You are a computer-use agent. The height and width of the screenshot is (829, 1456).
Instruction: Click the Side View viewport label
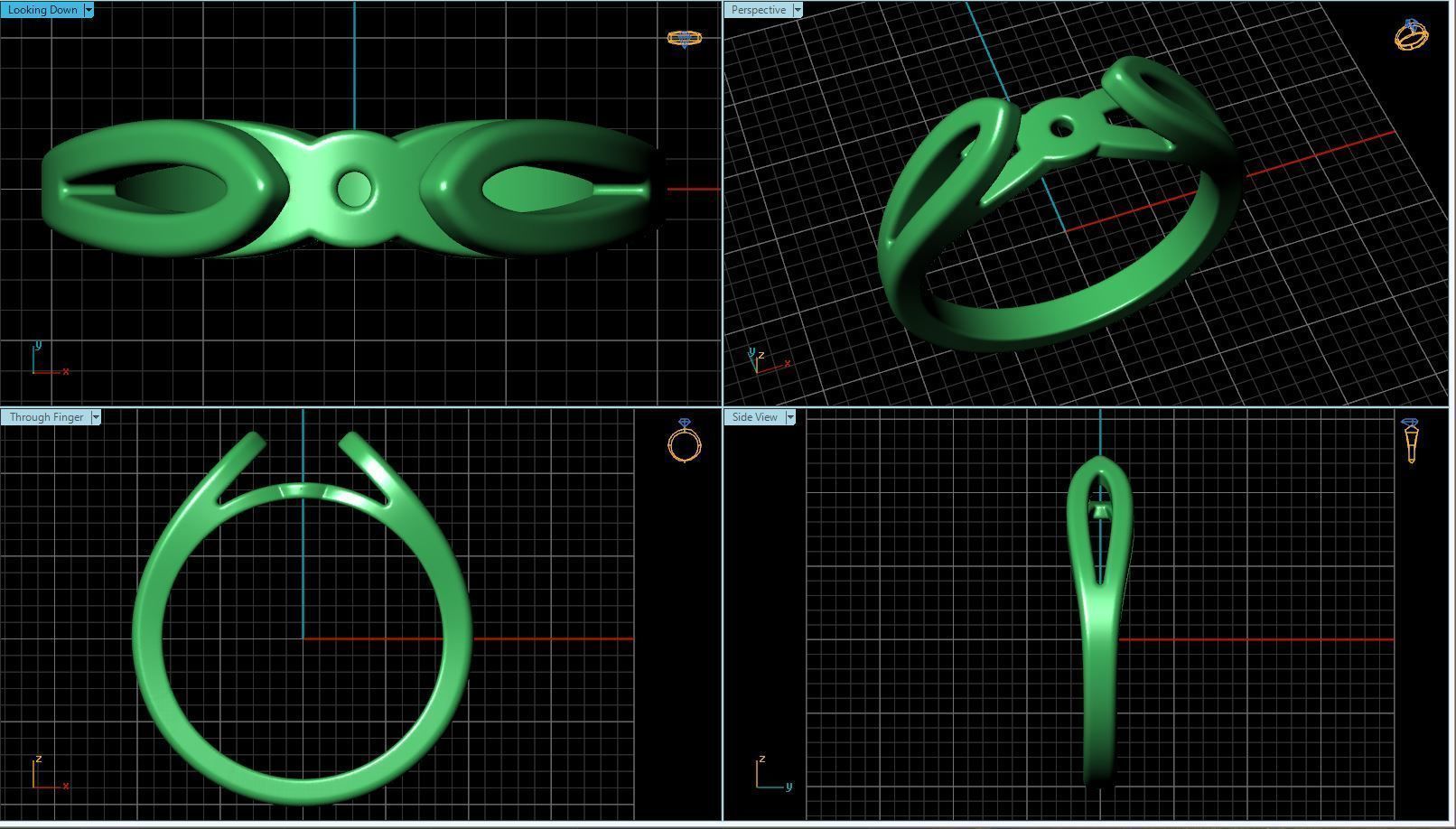tap(755, 417)
